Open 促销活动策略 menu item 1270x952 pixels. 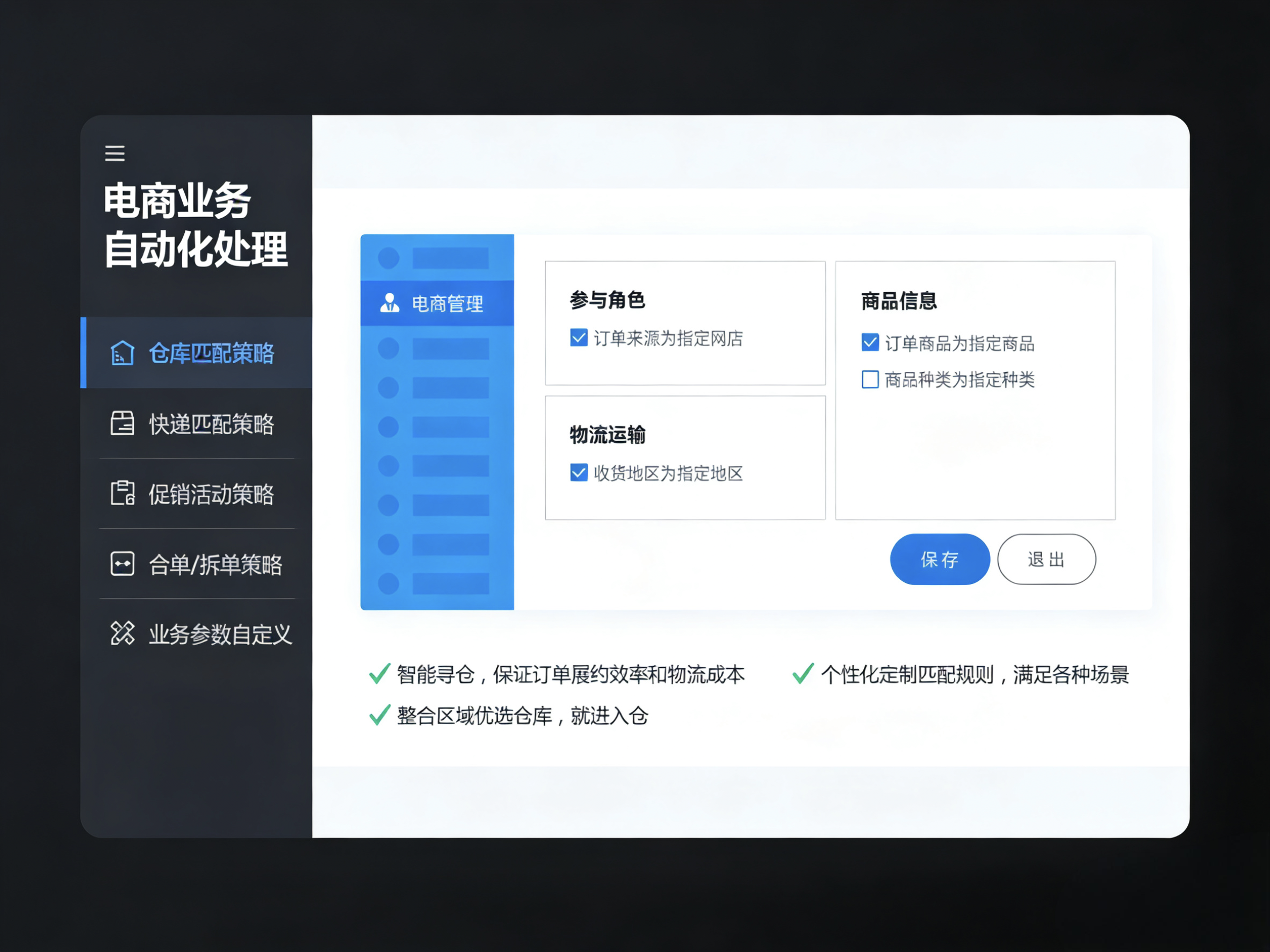click(x=211, y=494)
